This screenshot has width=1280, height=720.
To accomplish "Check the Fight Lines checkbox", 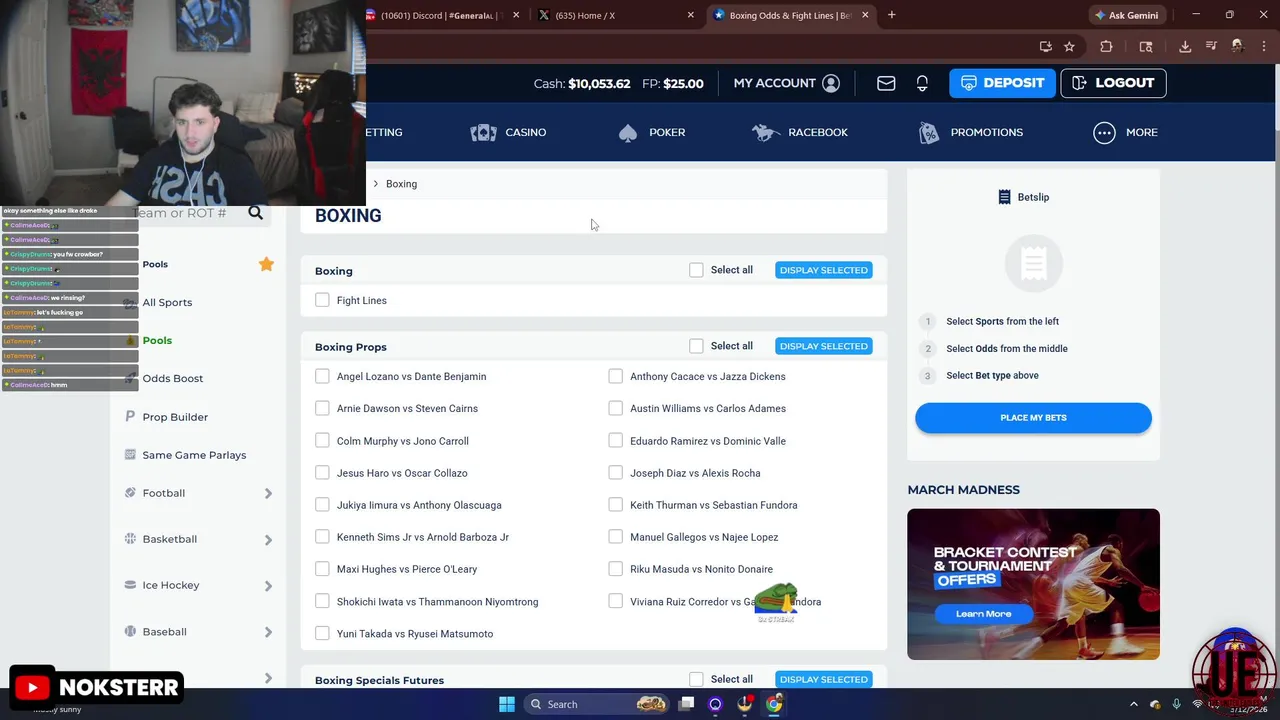I will click(x=322, y=300).
